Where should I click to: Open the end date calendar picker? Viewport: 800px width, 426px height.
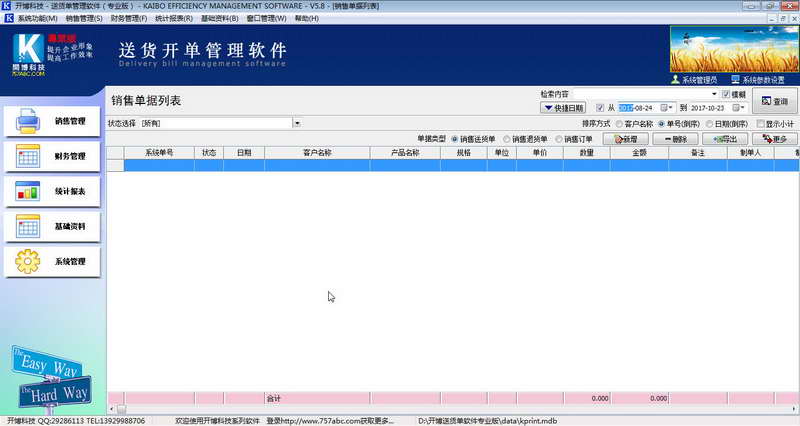point(738,108)
